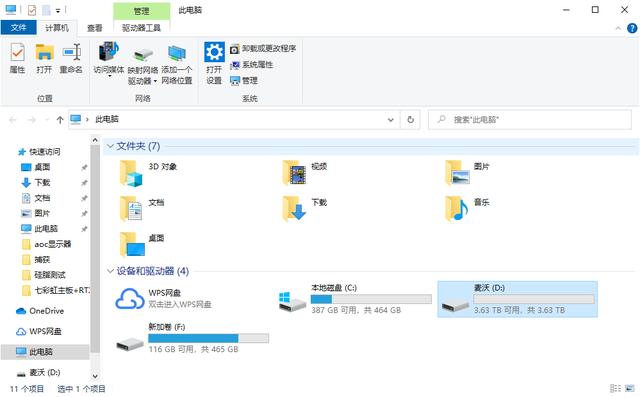The width and height of the screenshot is (640, 397).
Task: Select the 视频 videos folder
Action: 305,173
